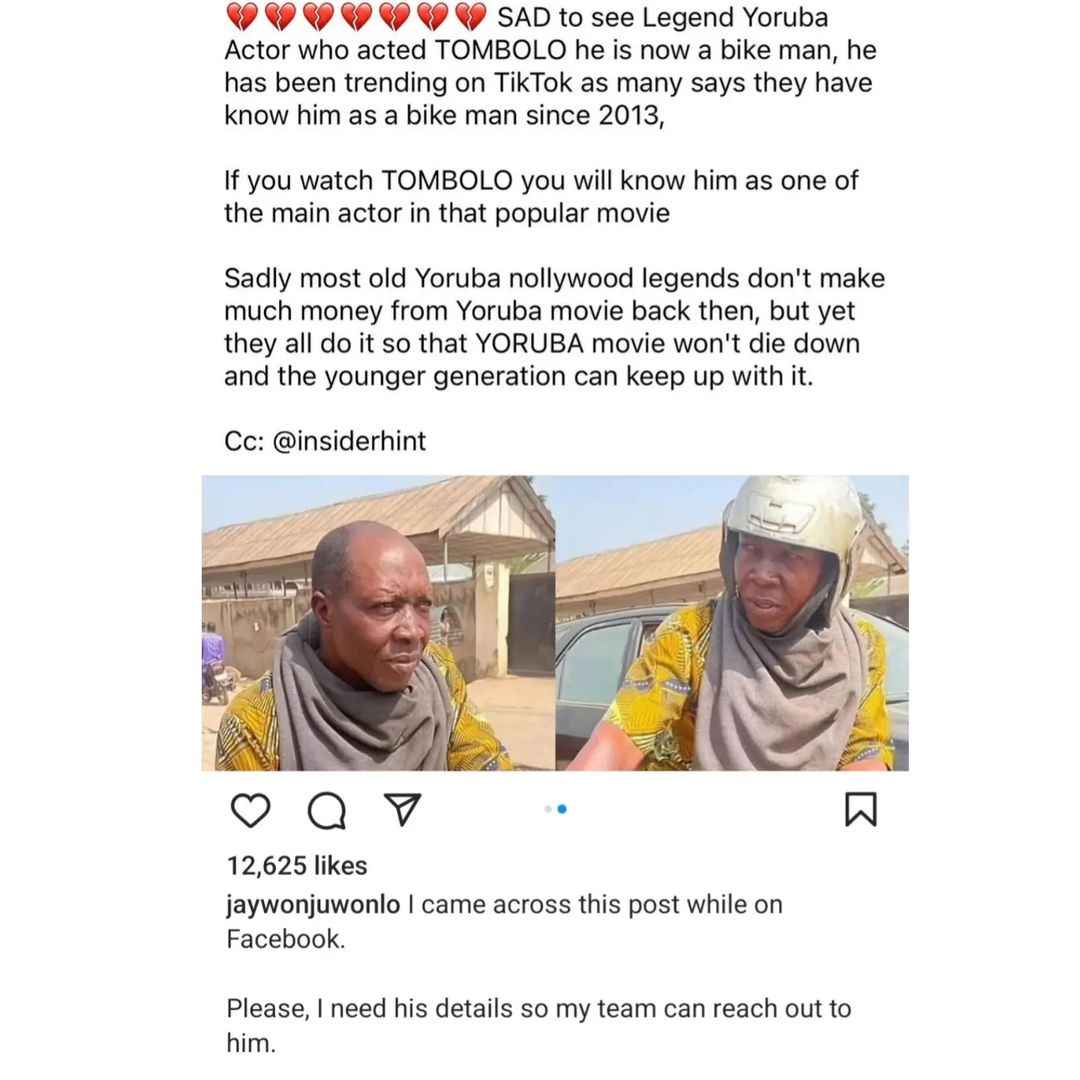Tap the first carousel page dot
The image size is (1080, 1080).
(548, 809)
